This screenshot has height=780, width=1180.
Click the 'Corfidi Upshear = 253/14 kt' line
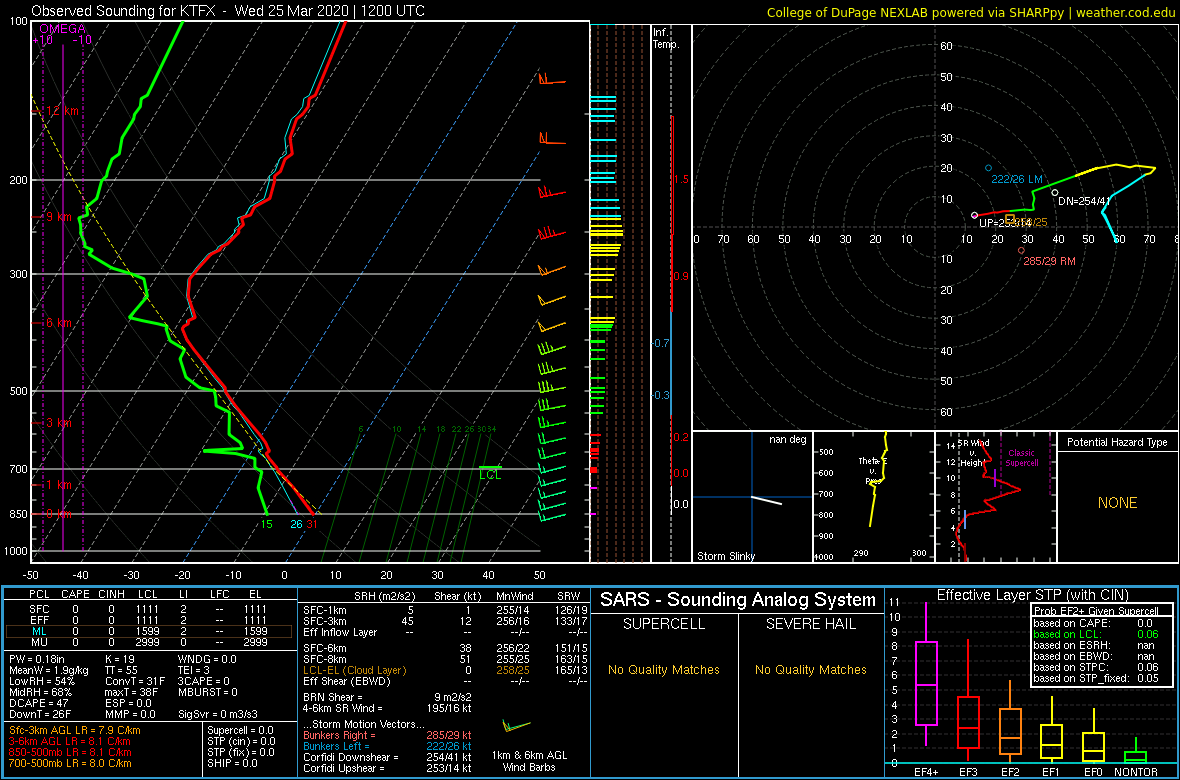(388, 768)
